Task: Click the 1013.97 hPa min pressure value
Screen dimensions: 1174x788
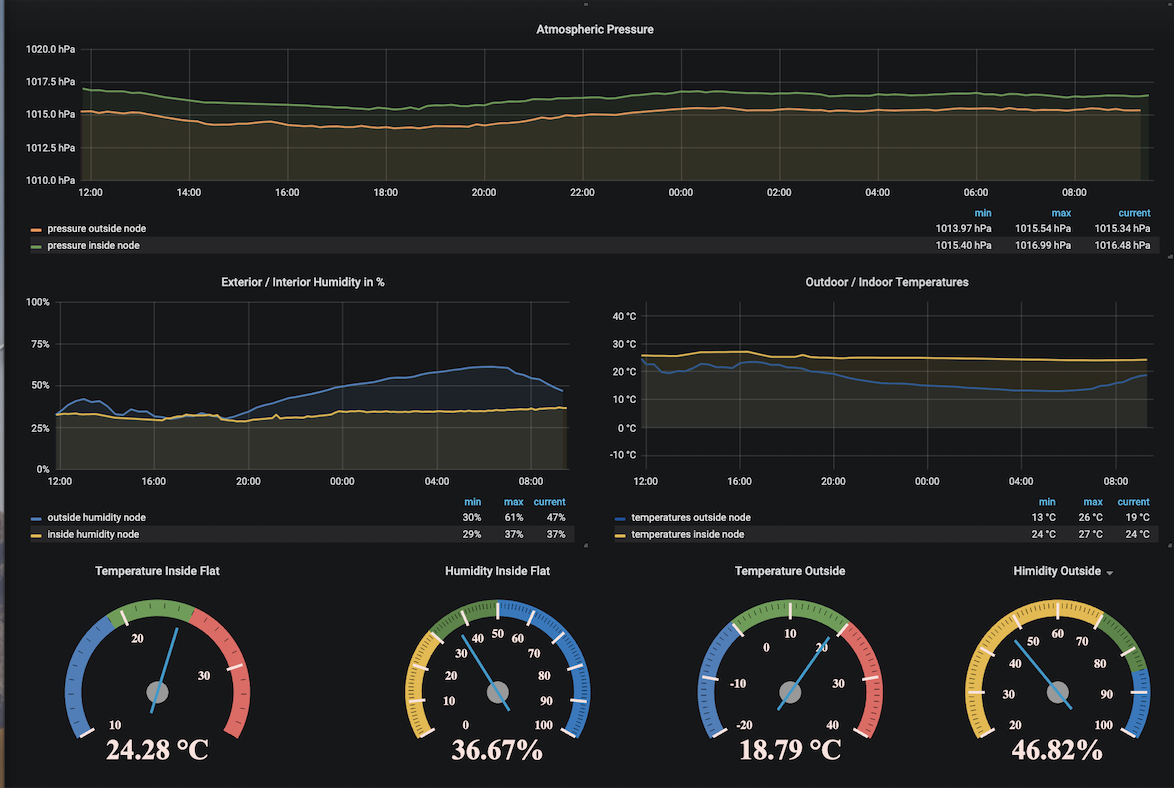Action: 964,228
